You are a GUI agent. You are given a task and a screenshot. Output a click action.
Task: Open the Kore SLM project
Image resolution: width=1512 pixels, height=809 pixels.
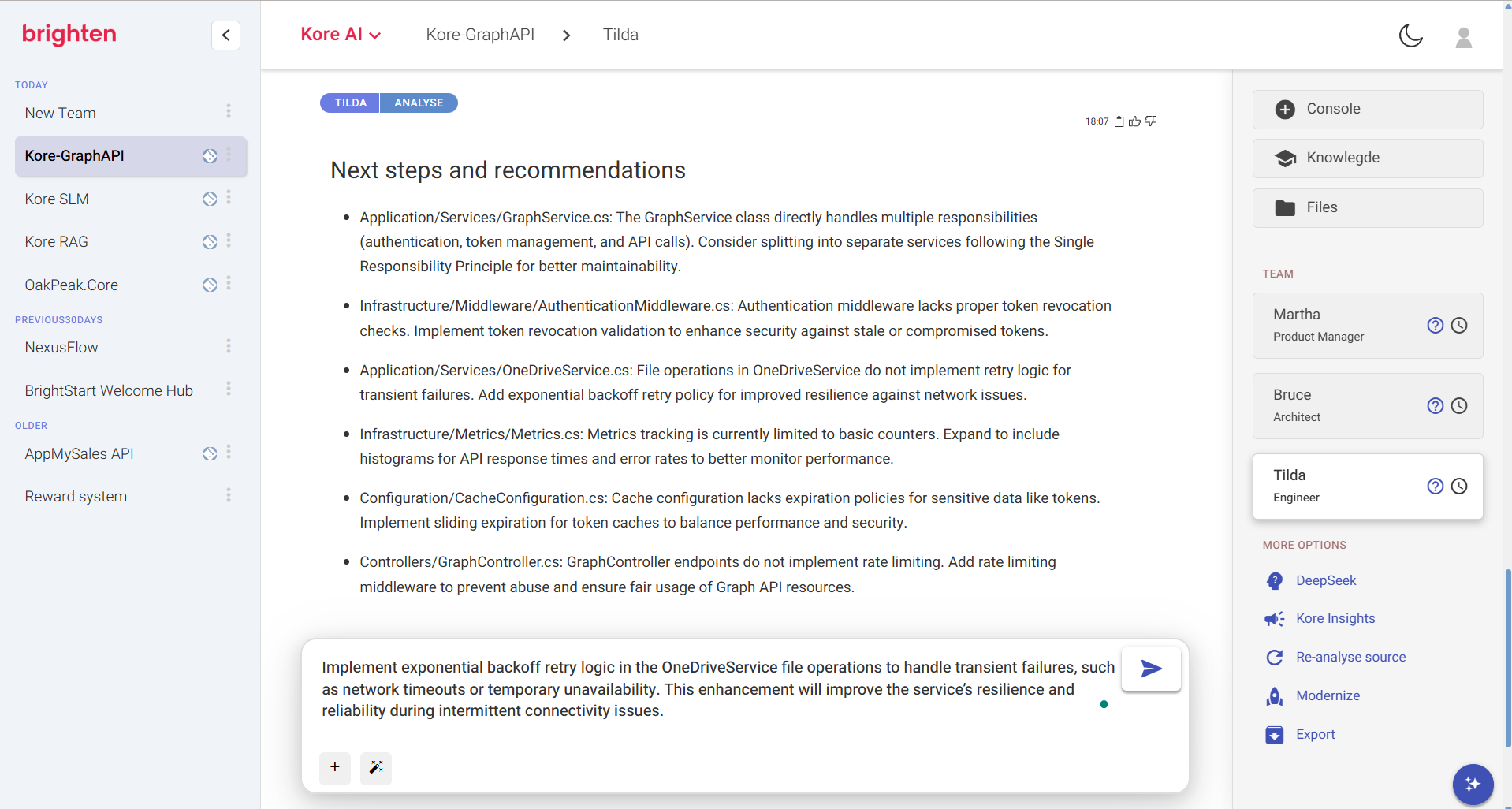click(x=57, y=199)
